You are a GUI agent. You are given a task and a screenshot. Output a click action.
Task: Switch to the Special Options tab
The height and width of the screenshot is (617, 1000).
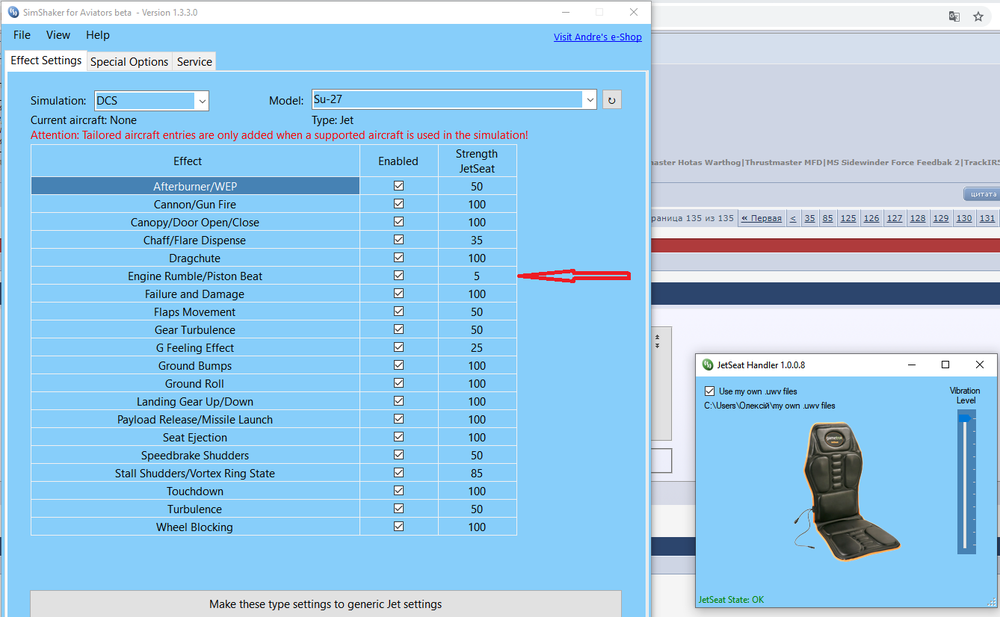[129, 62]
